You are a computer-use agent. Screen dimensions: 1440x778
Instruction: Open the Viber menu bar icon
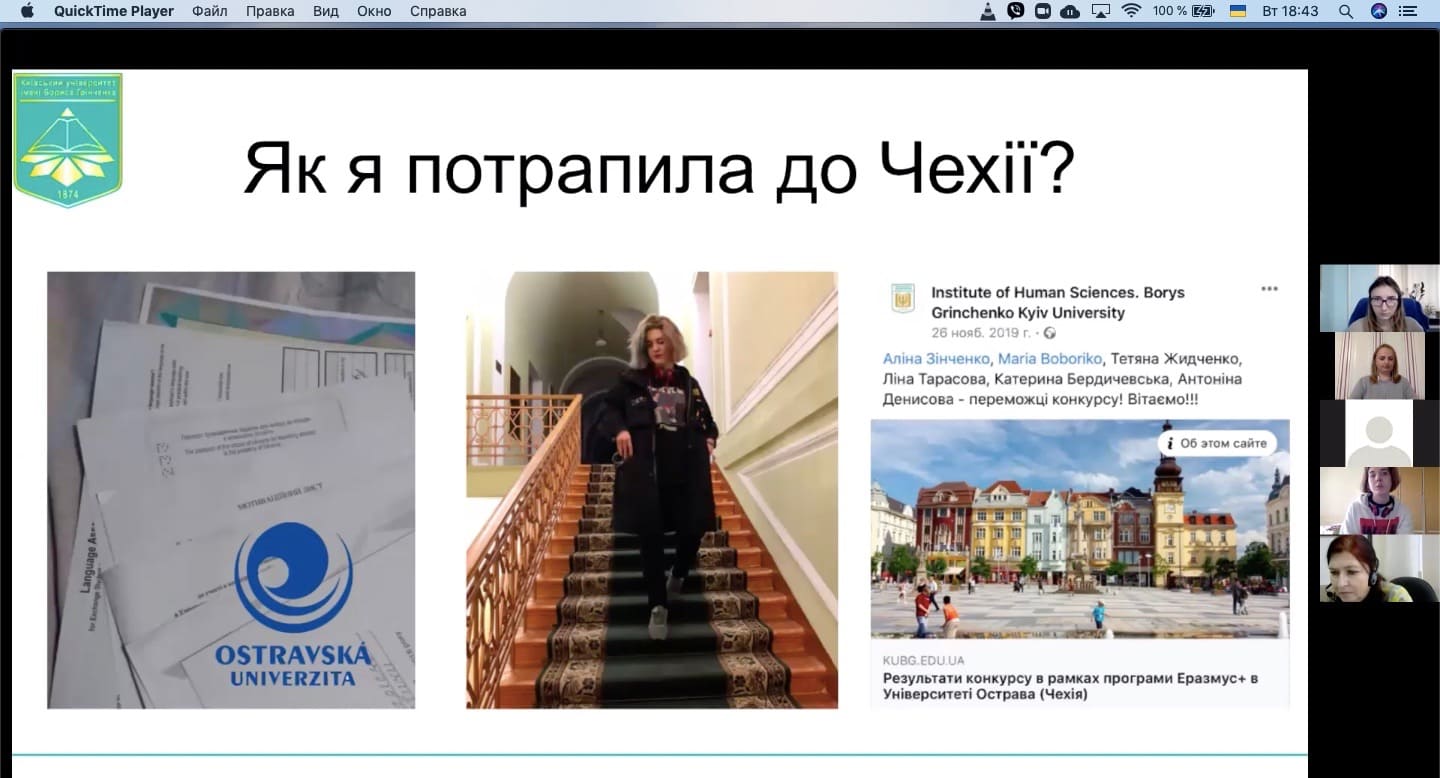point(1016,11)
